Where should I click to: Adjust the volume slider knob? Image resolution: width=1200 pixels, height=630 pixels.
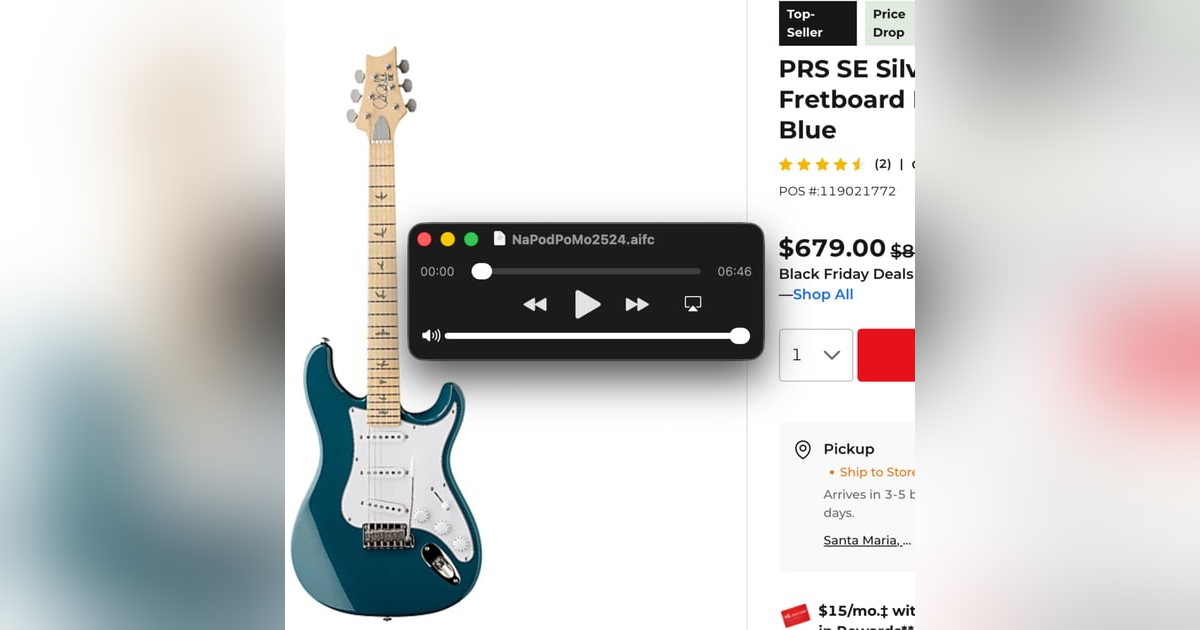tap(740, 336)
